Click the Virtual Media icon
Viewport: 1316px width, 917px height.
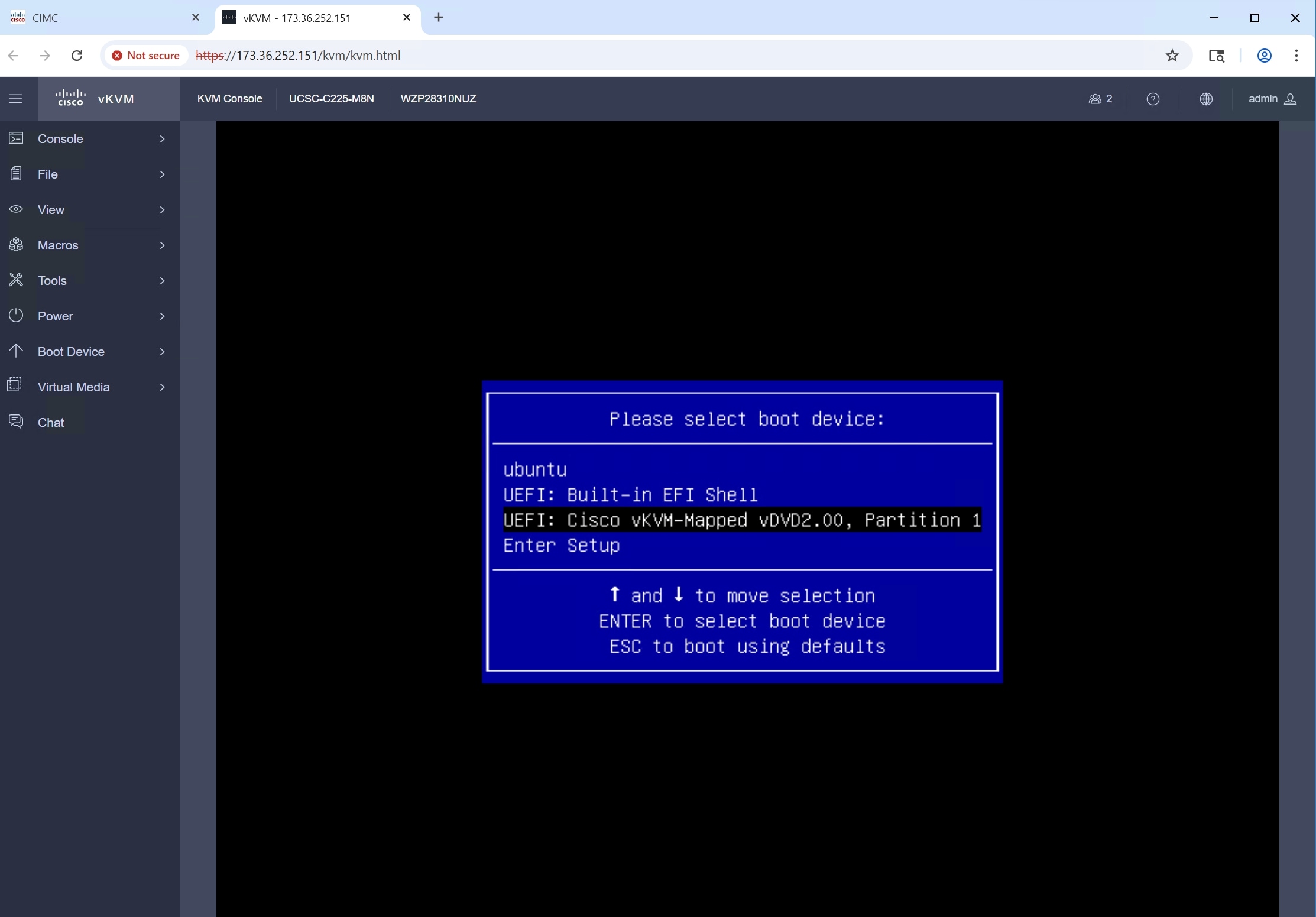[15, 385]
